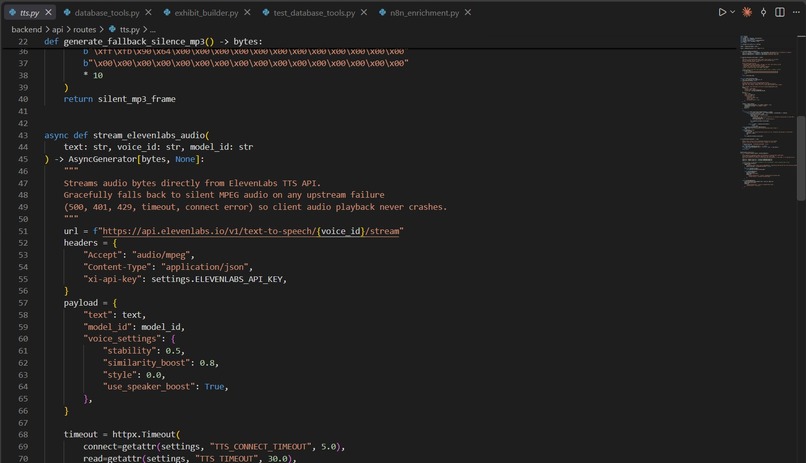Screen dimensions: 806x463
Task: Click '"model_id": model_id' line
Action: (134, 327)
